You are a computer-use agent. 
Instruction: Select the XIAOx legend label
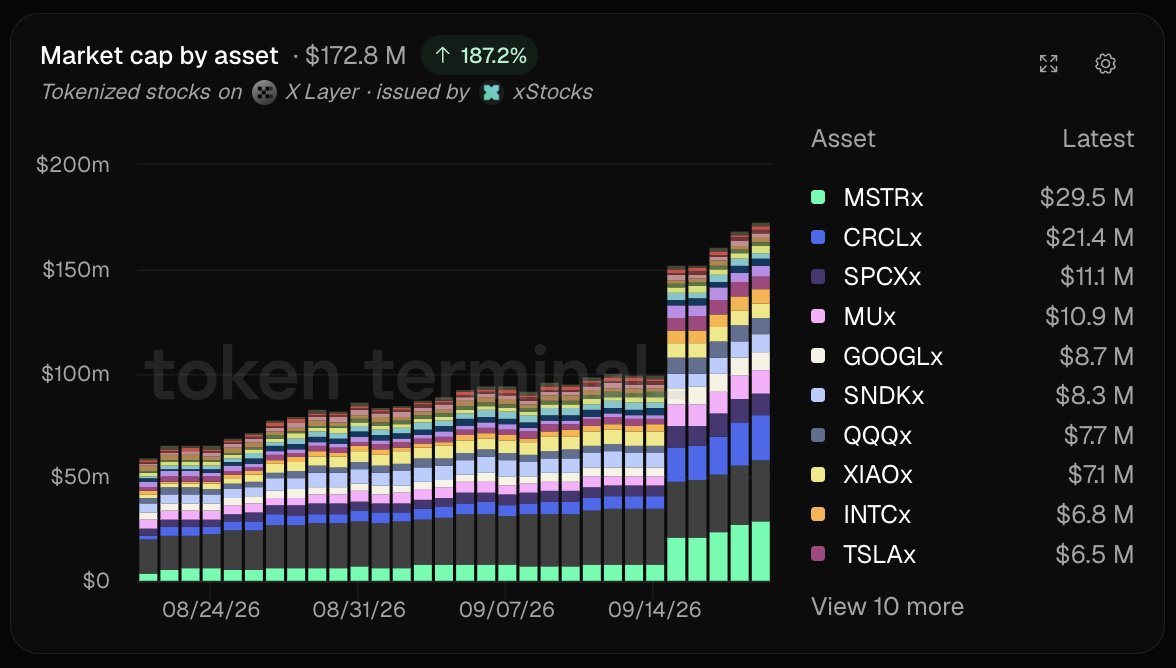click(x=878, y=475)
